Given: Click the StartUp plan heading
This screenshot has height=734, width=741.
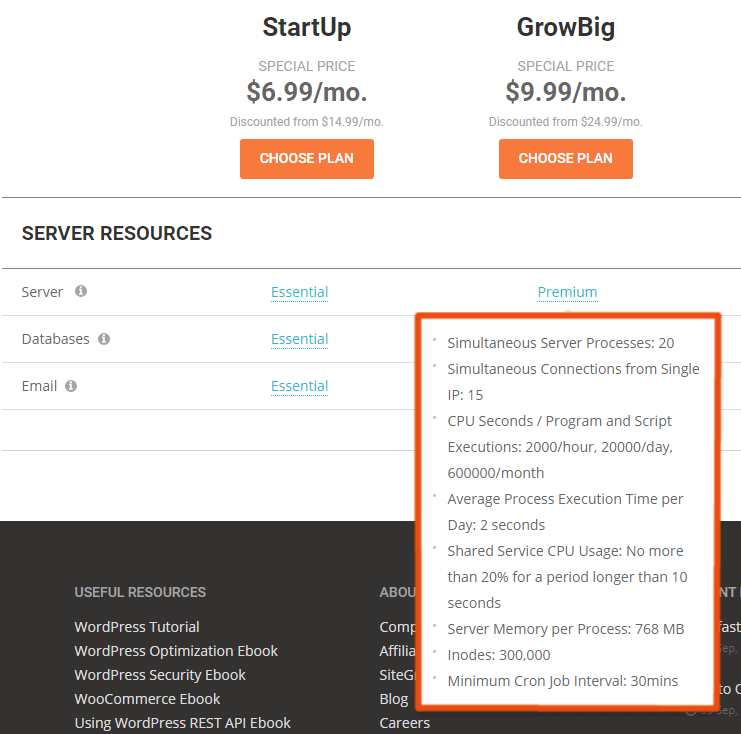Looking at the screenshot, I should click(x=307, y=27).
